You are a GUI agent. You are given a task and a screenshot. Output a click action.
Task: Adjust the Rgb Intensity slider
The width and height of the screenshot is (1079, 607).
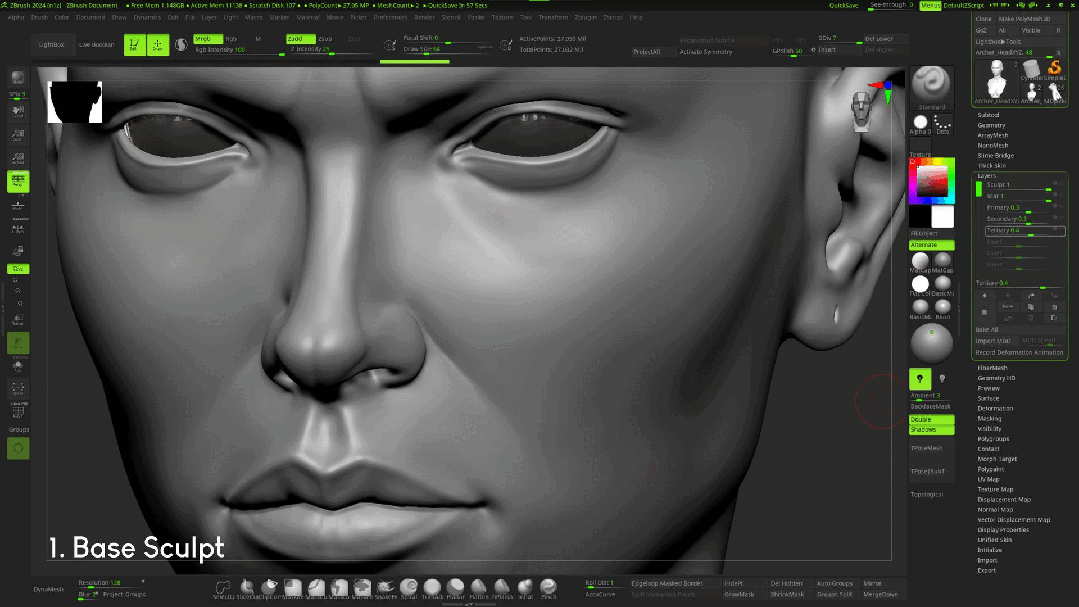pos(239,50)
